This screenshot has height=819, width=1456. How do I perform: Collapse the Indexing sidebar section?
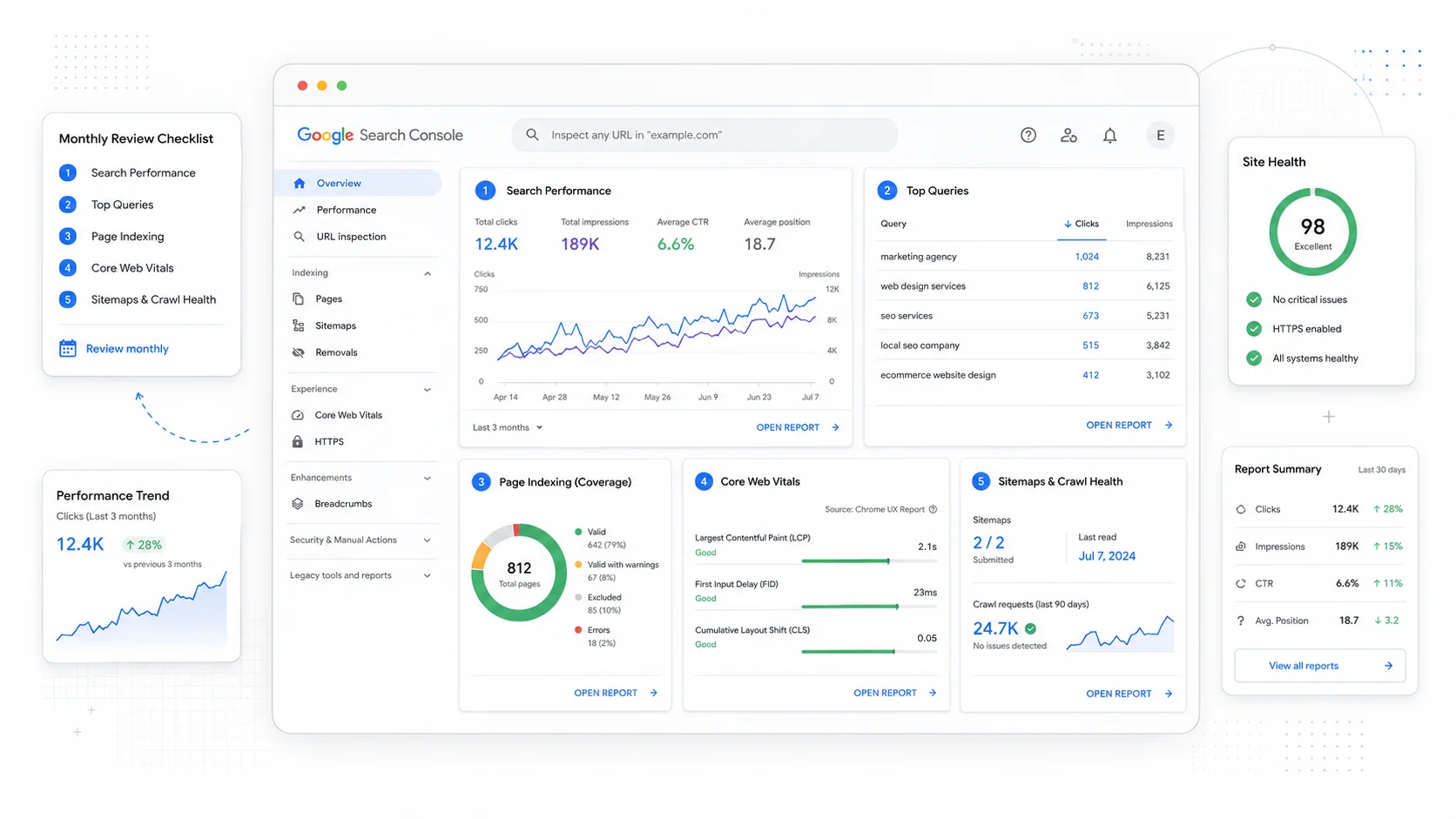pyautogui.click(x=428, y=273)
